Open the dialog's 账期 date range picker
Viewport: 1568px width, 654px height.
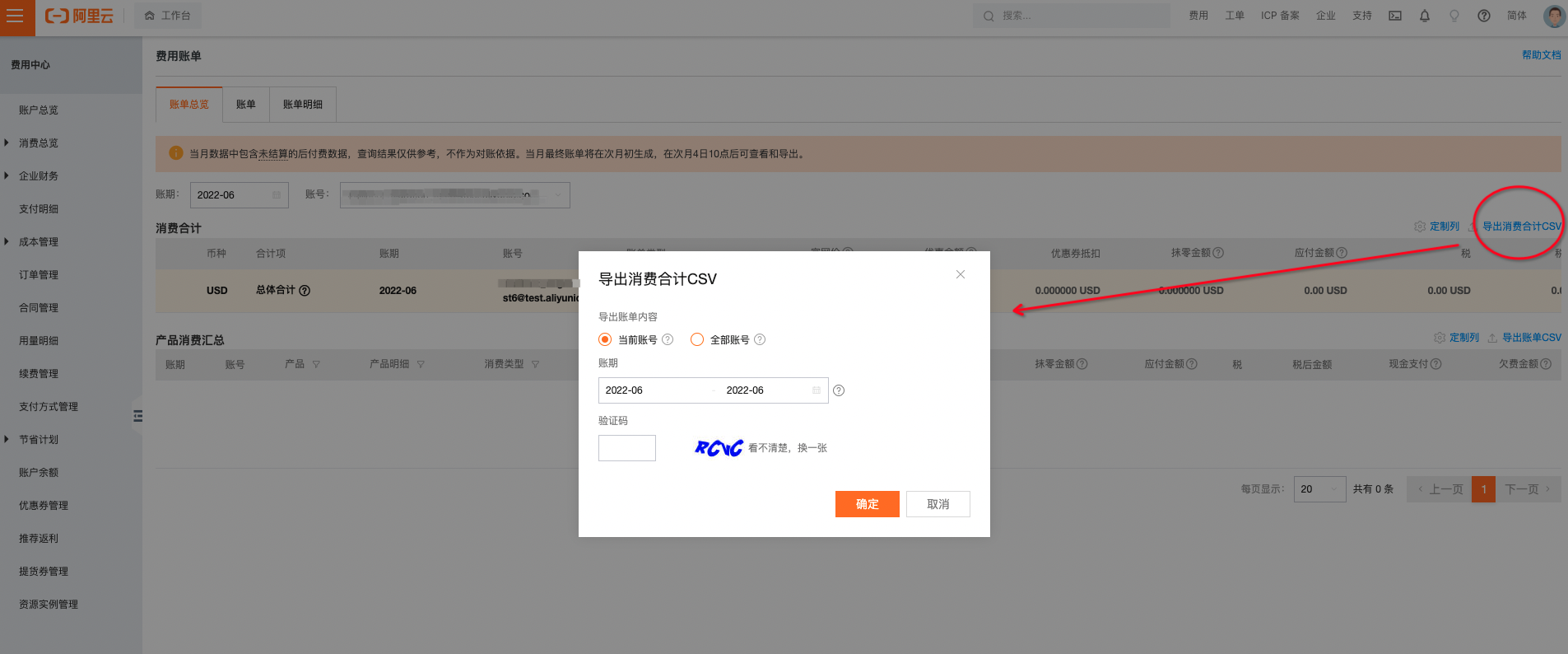tap(713, 390)
